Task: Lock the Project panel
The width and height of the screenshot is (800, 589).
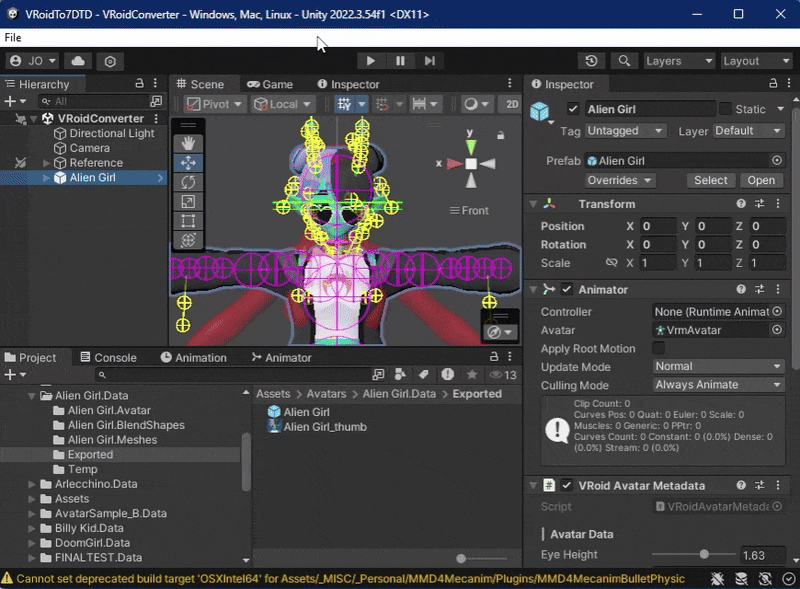Action: pyautogui.click(x=494, y=357)
